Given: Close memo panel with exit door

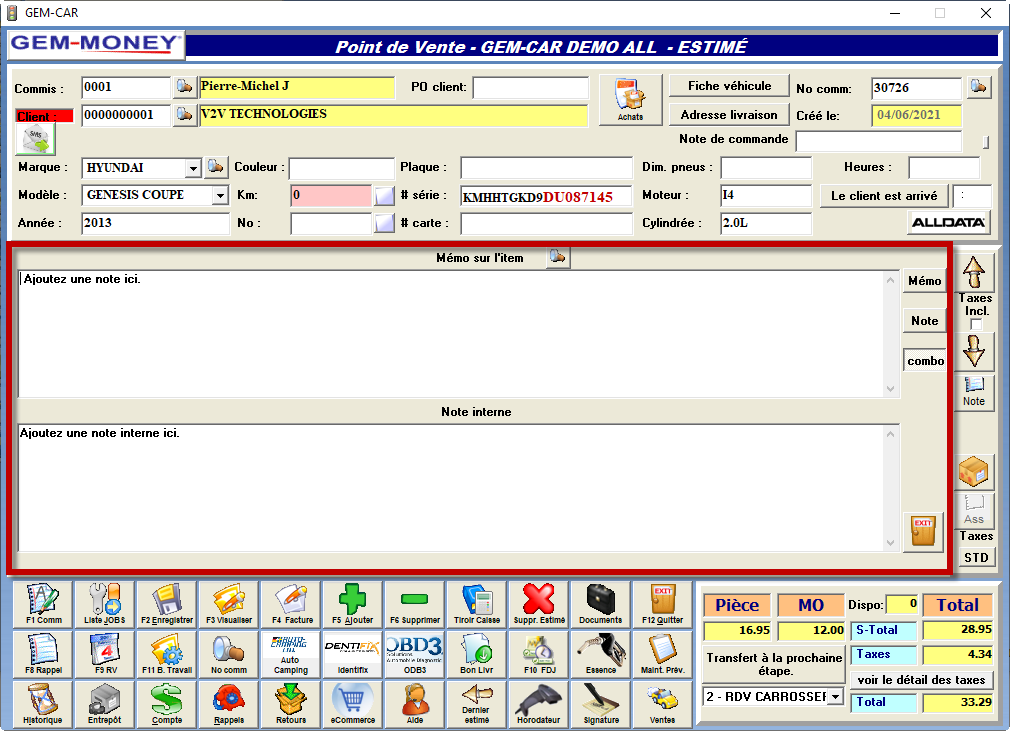Looking at the screenshot, I should click(923, 532).
